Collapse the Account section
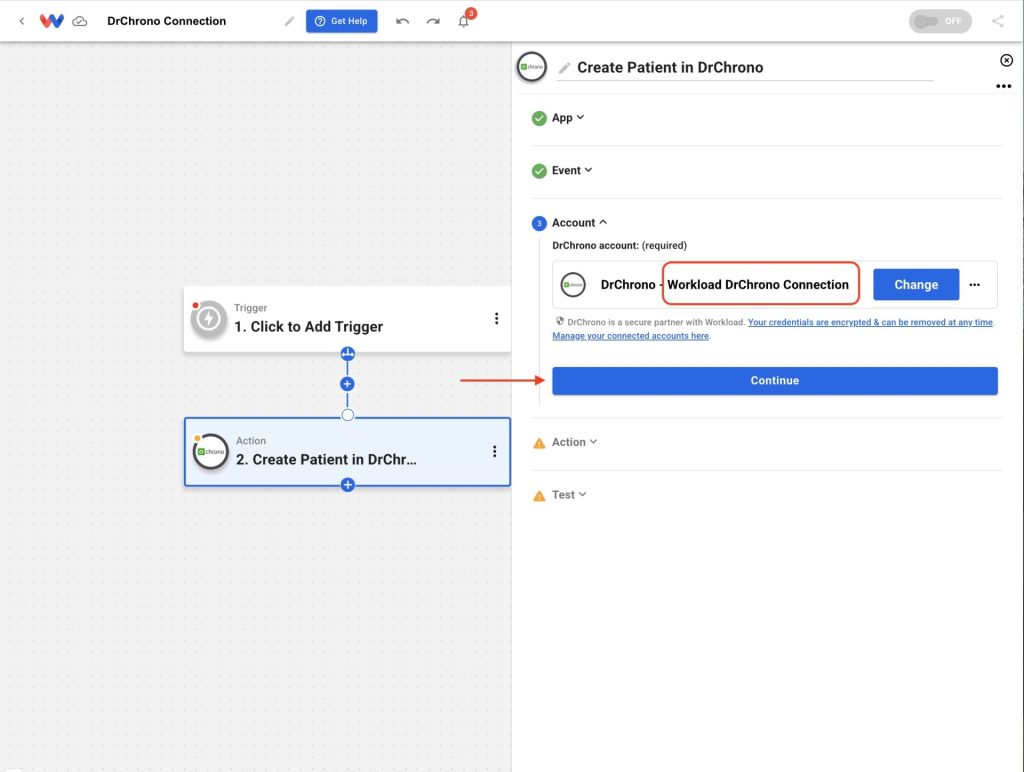This screenshot has width=1024, height=772. (579, 223)
